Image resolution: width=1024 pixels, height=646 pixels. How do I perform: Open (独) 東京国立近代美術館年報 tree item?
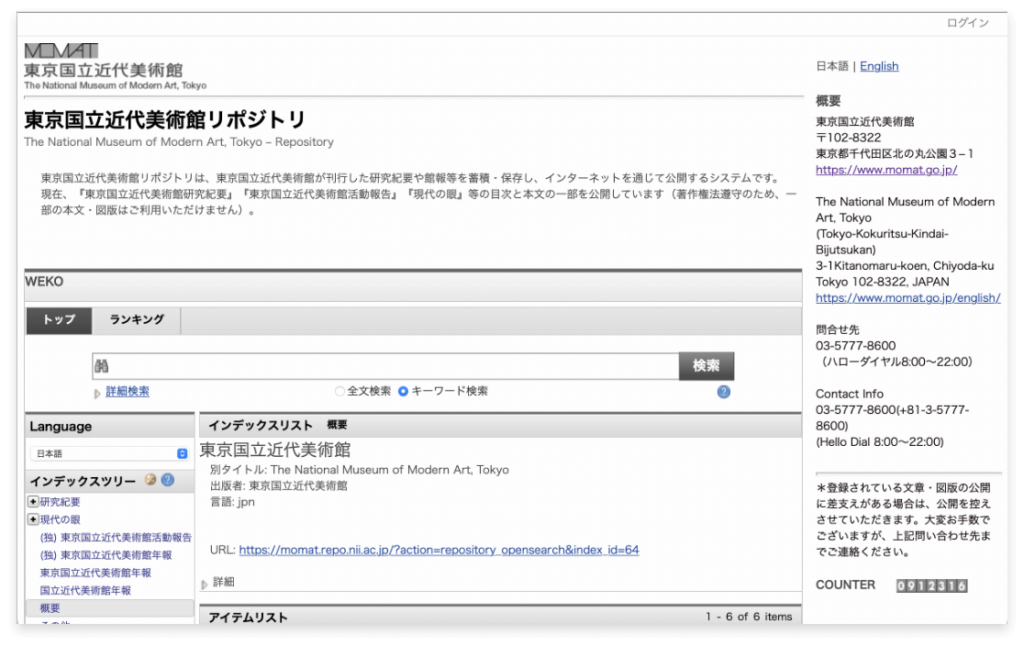click(x=106, y=555)
